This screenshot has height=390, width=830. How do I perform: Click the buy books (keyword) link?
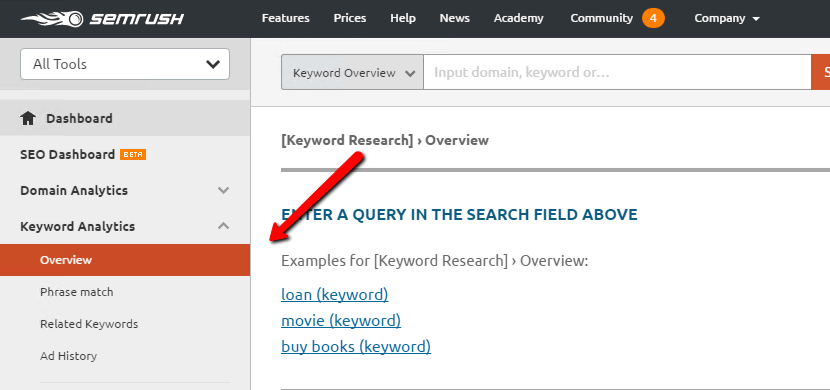click(x=356, y=347)
